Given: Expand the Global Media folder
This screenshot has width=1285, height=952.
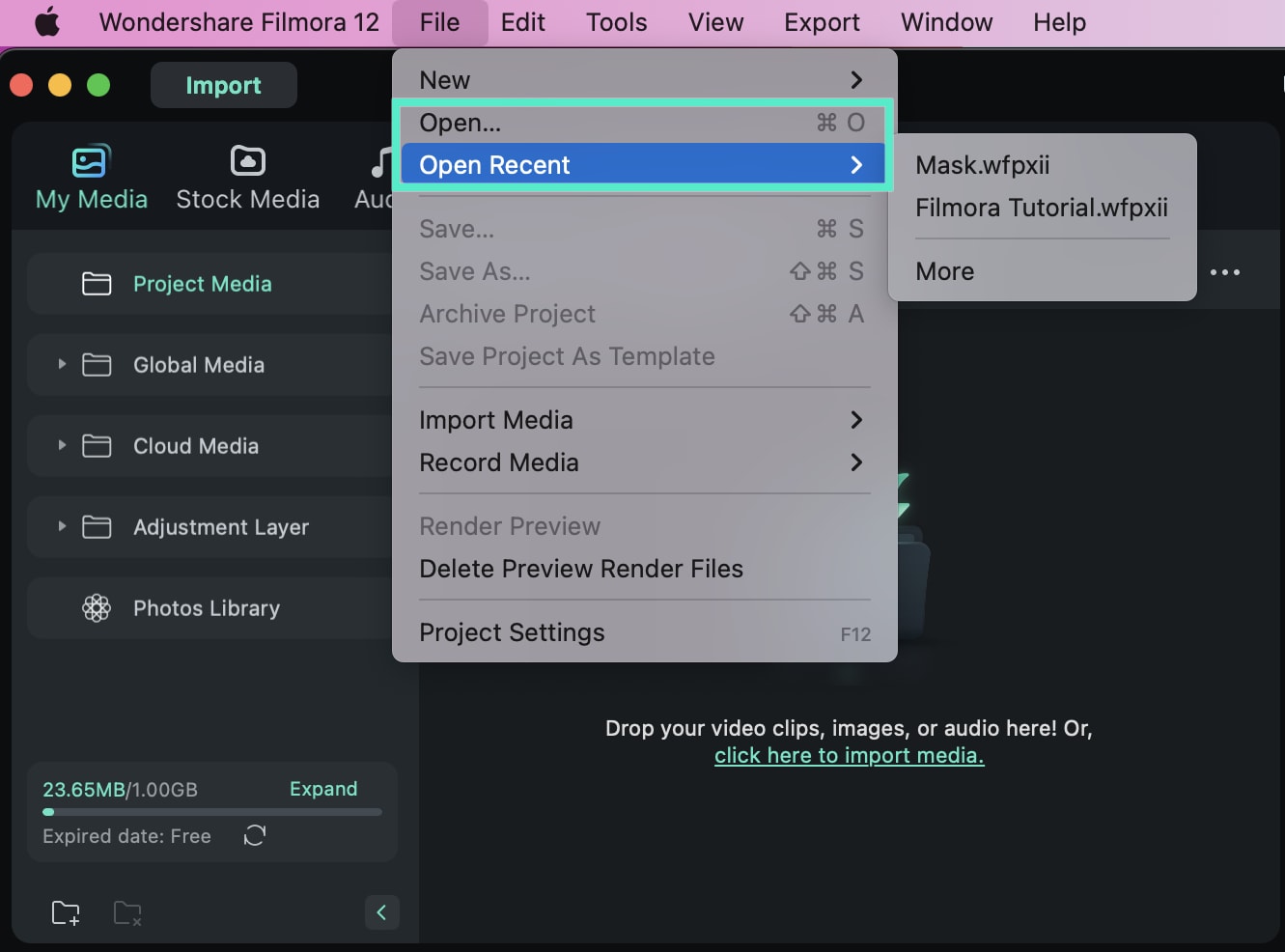Looking at the screenshot, I should click(62, 364).
